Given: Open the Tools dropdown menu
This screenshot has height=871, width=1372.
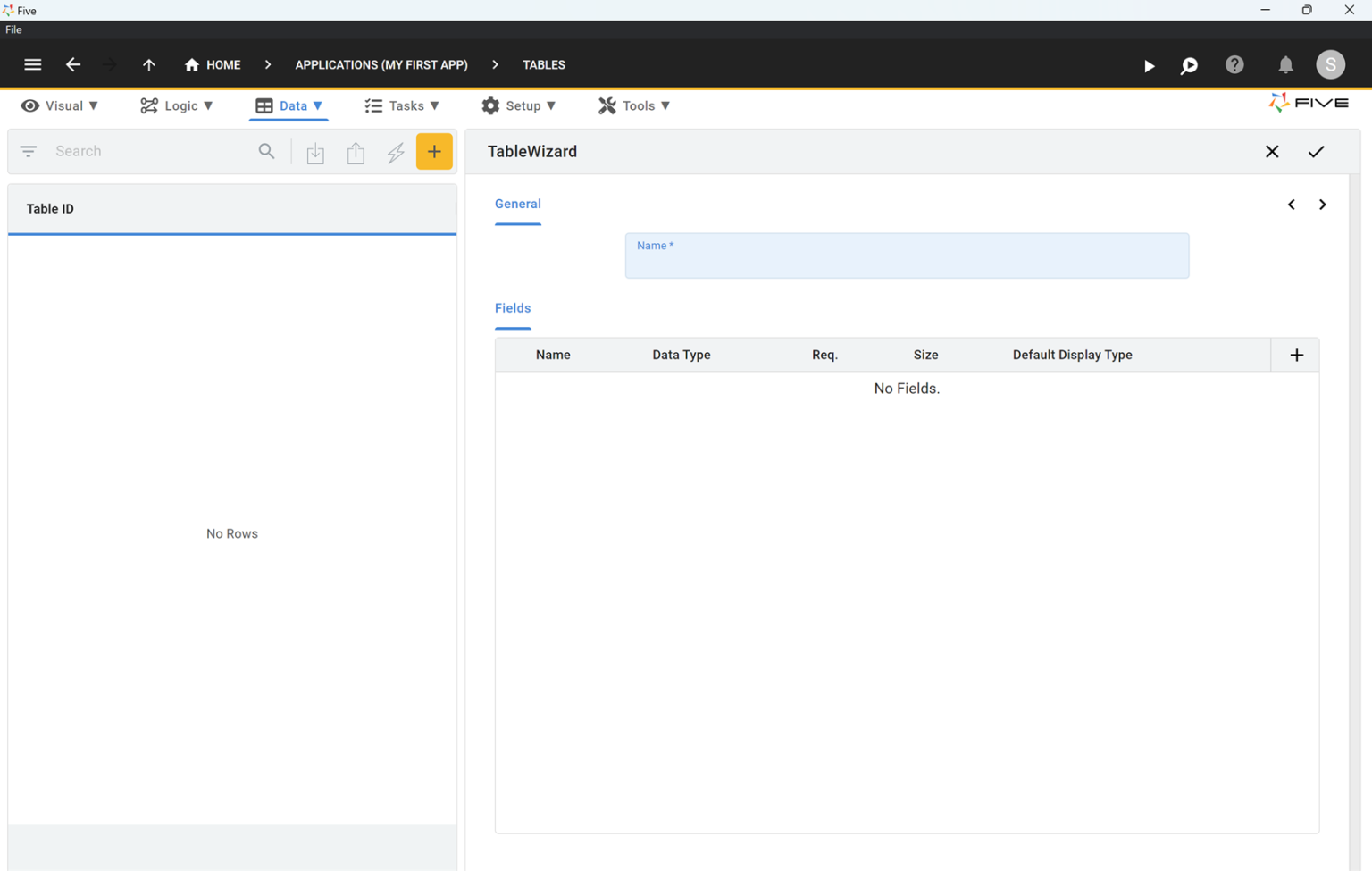Looking at the screenshot, I should (633, 105).
